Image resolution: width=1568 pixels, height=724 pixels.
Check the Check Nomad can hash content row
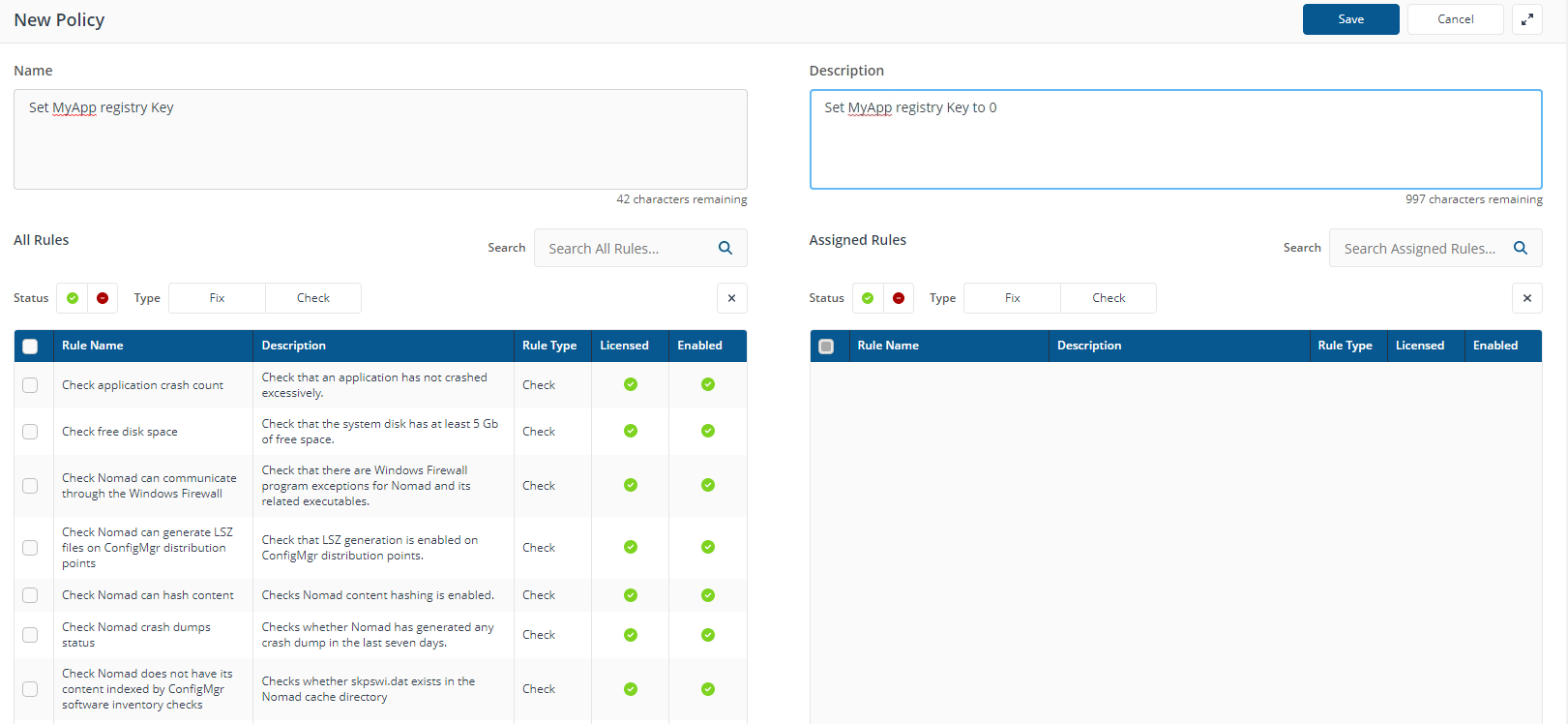click(30, 595)
